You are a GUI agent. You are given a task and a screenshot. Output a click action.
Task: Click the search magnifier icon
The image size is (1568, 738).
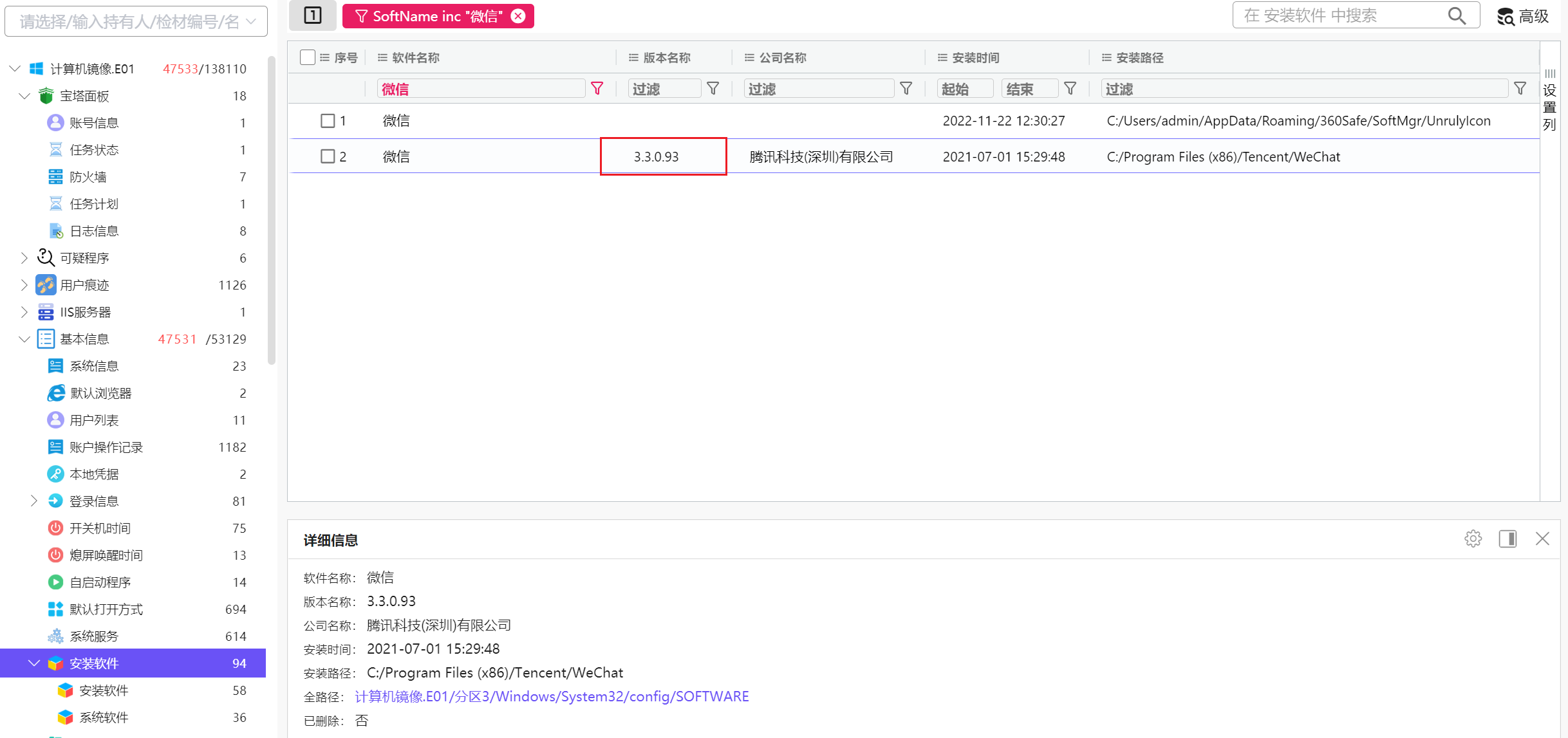(1457, 15)
